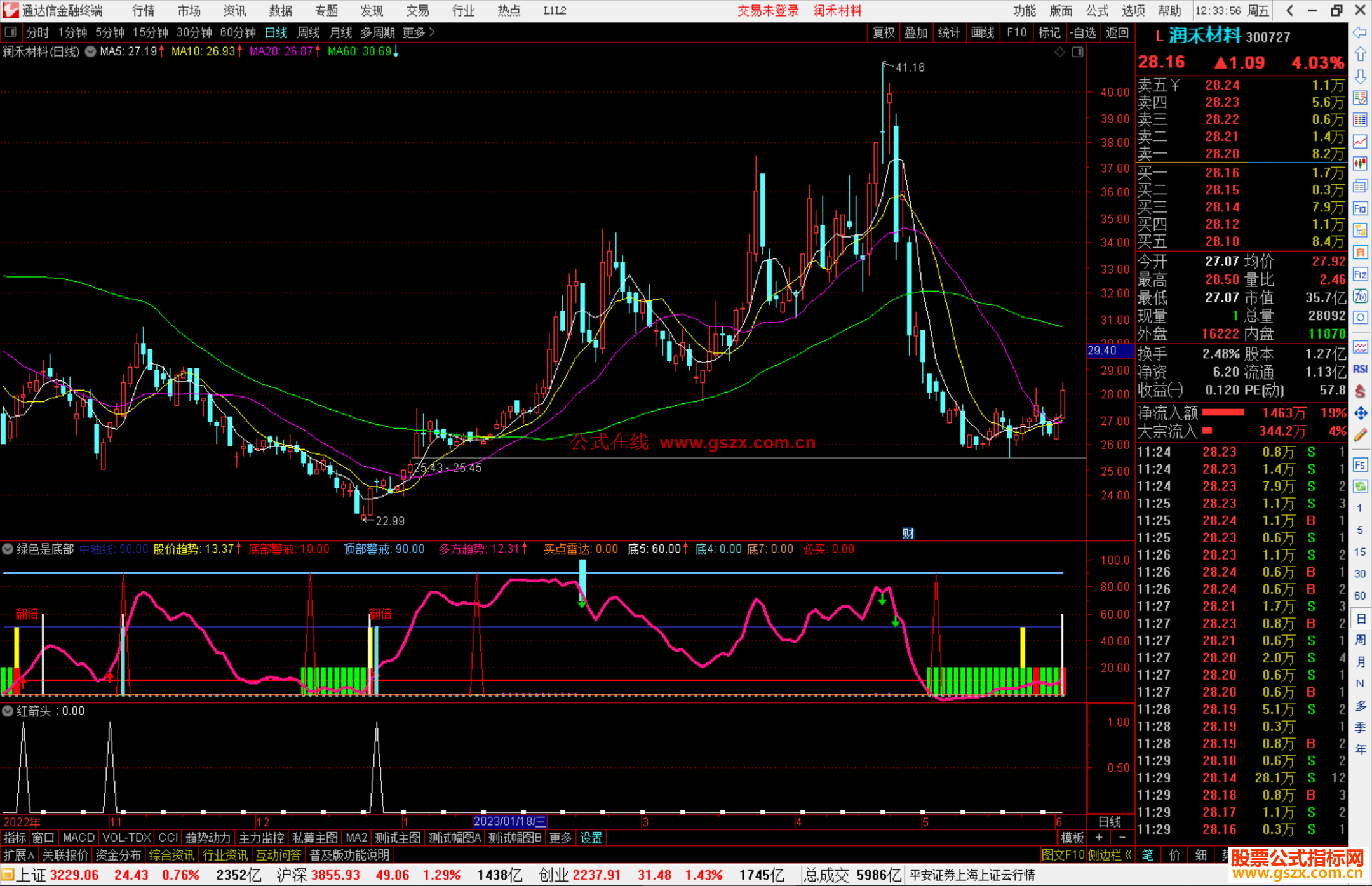Open the 行情 menu in top bar
Viewport: 1372px width, 886px height.
point(143,11)
